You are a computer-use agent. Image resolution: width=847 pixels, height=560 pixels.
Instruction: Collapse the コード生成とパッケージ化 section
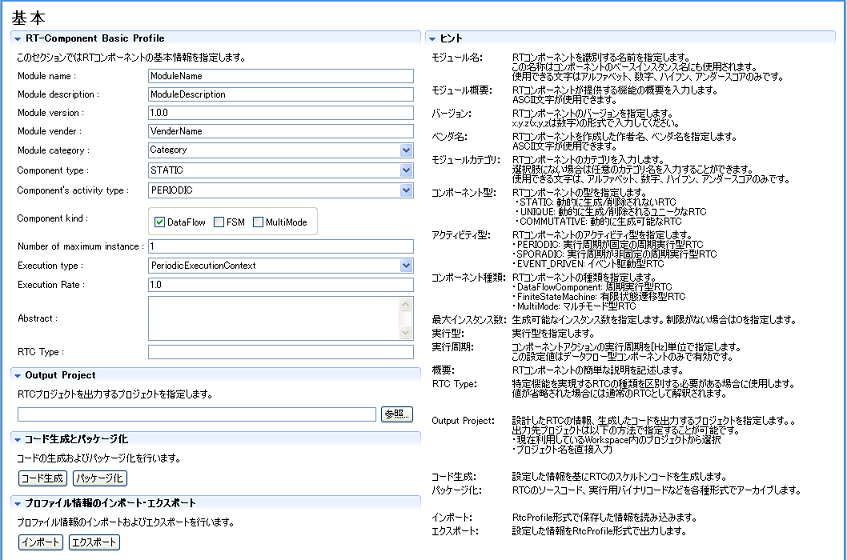pyautogui.click(x=17, y=440)
